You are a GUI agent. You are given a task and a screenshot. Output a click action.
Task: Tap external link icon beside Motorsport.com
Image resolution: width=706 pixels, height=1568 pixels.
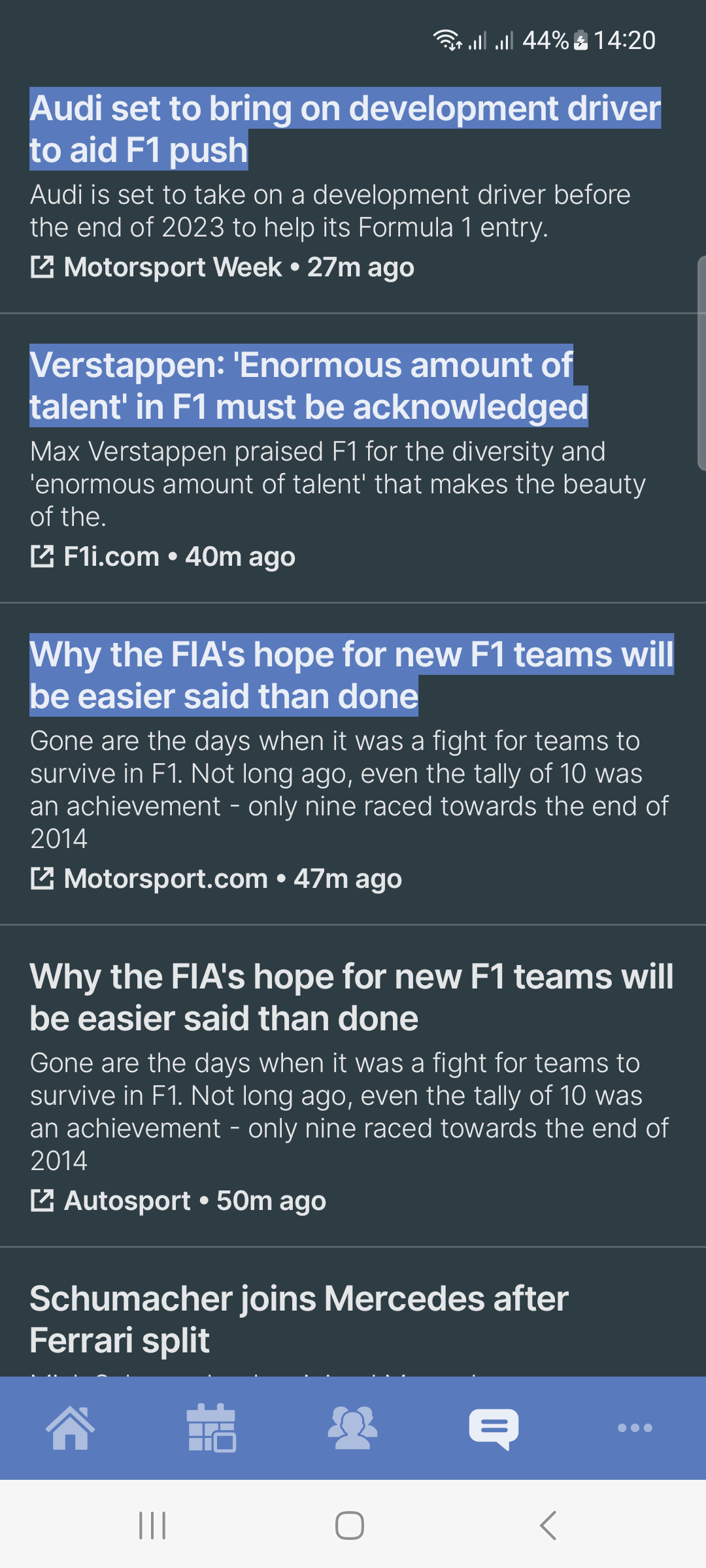coord(42,879)
